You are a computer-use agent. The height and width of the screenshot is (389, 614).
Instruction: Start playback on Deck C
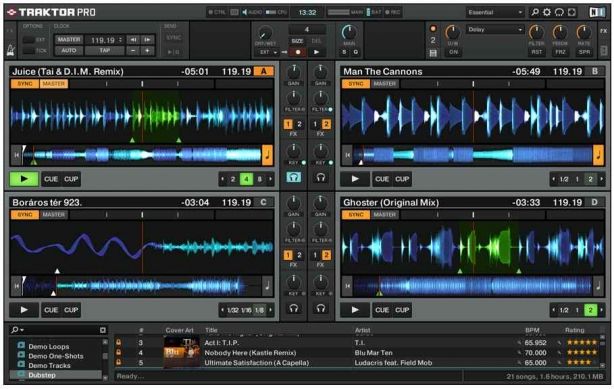click(x=24, y=310)
